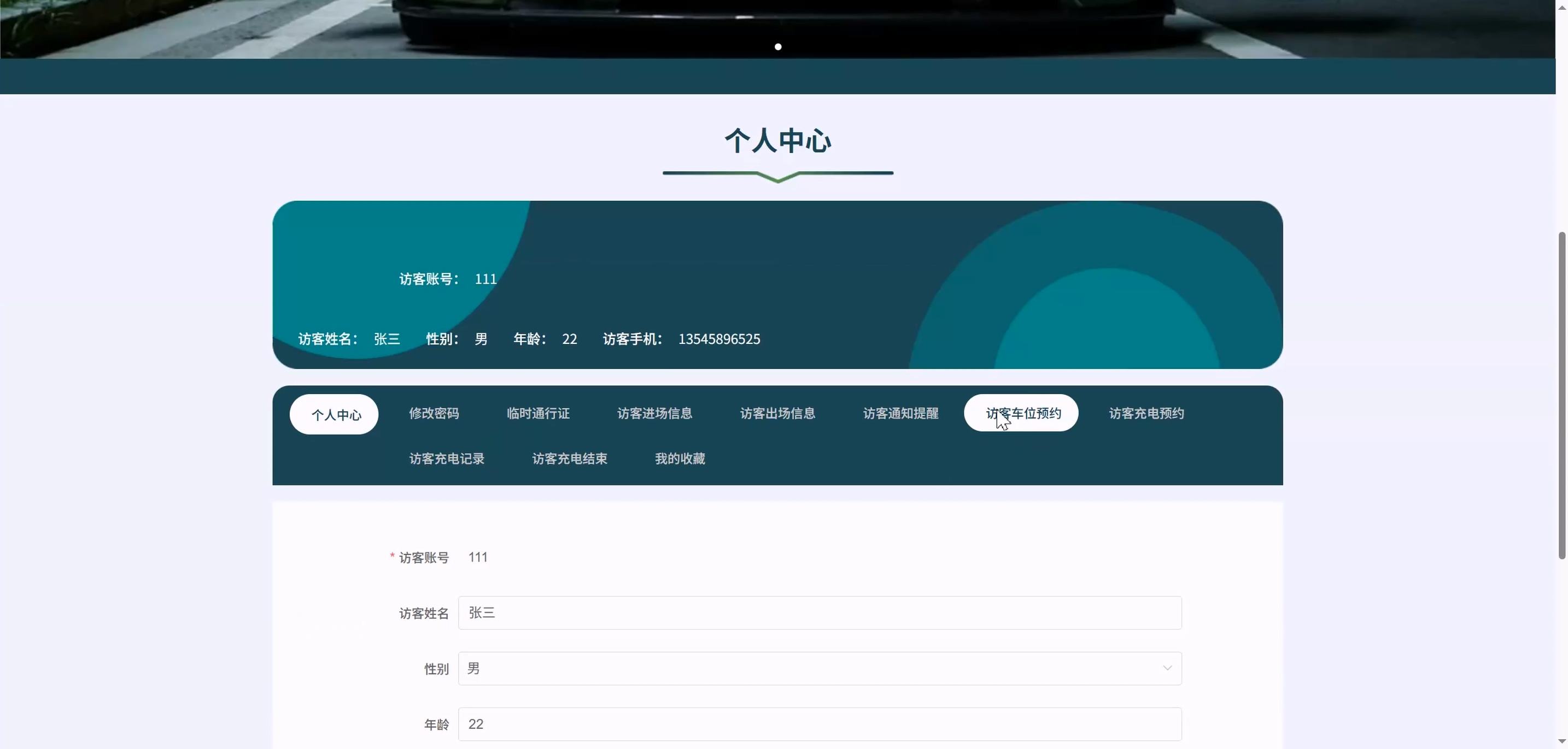
Task: Select 访客进场信息 tab
Action: point(654,413)
